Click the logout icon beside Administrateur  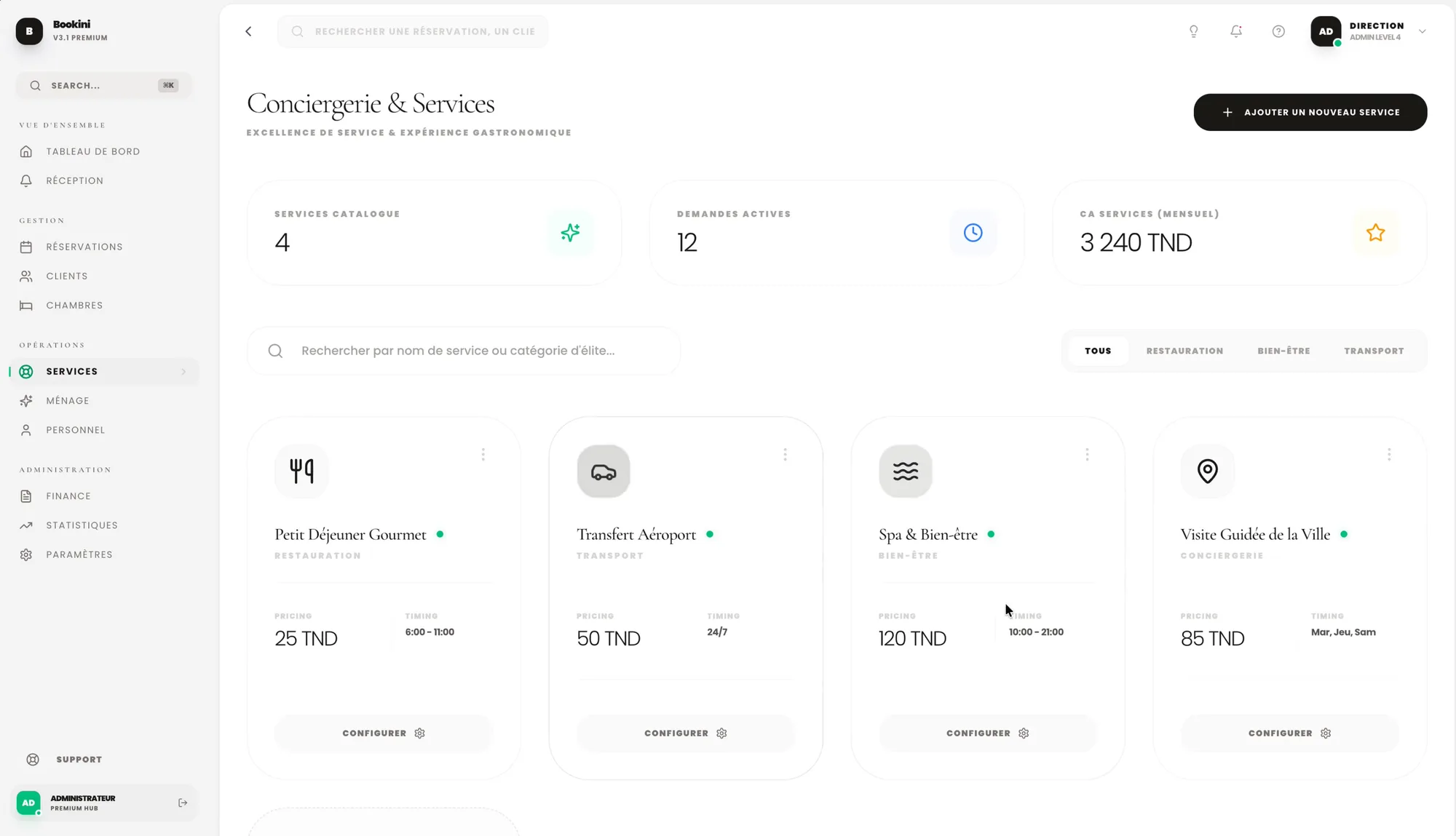click(183, 803)
